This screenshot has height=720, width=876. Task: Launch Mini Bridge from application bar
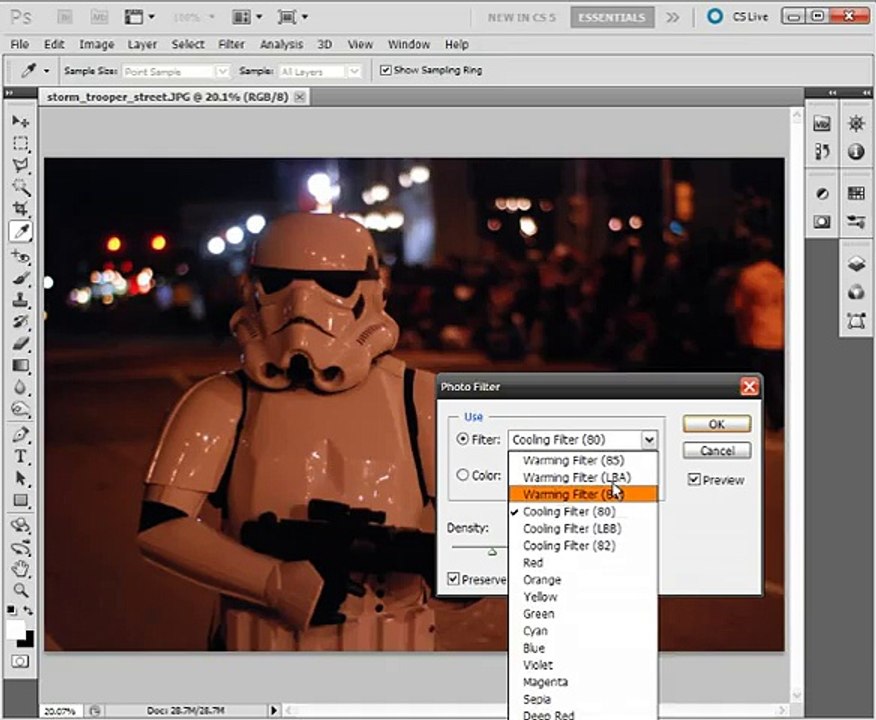(99, 17)
